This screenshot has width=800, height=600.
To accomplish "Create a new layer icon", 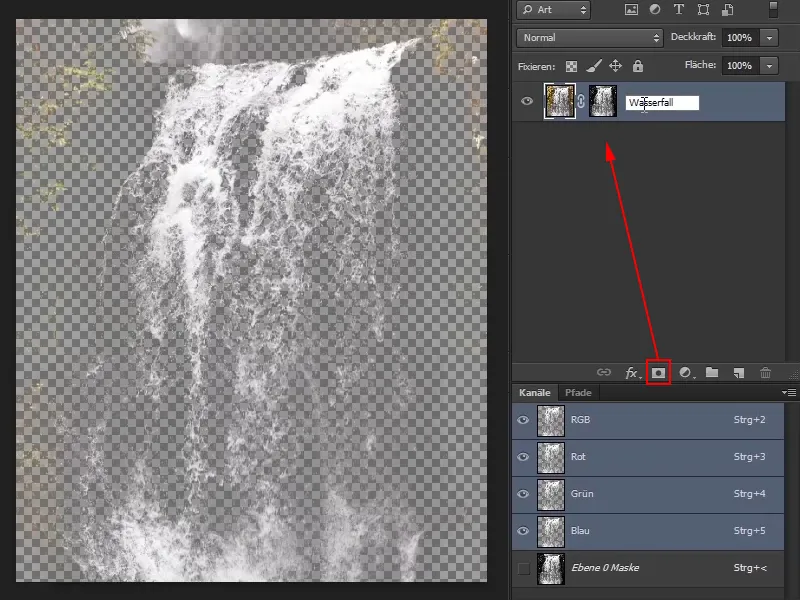I will click(738, 373).
